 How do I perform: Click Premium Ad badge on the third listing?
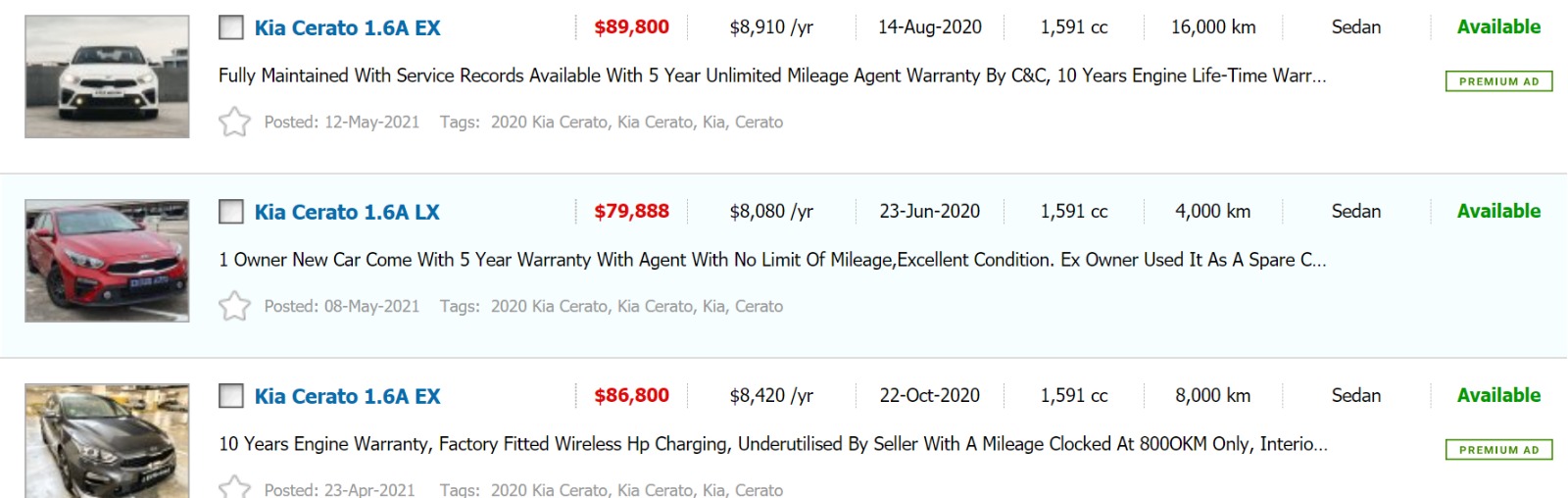tap(1498, 450)
